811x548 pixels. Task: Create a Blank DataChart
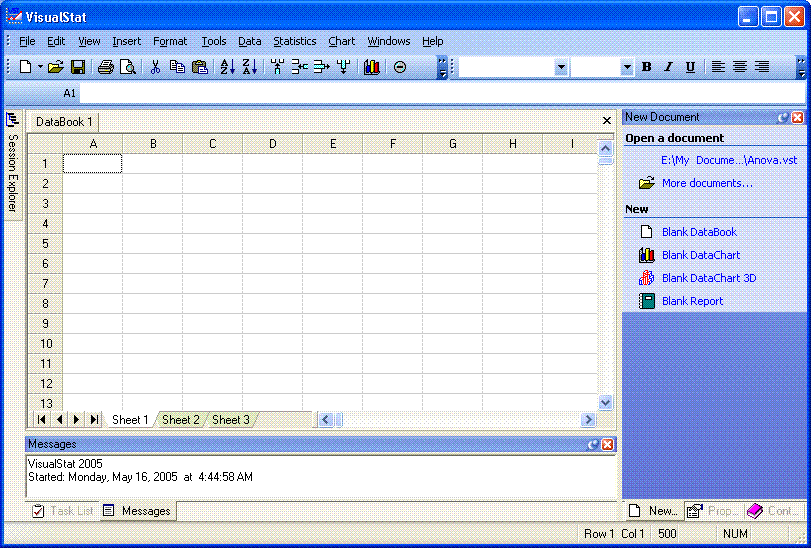click(x=701, y=255)
